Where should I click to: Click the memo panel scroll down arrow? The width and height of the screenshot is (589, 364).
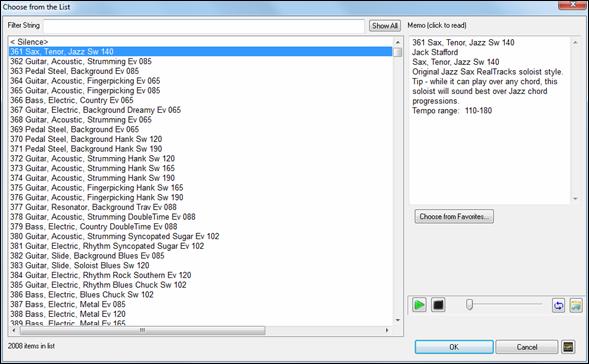click(x=575, y=198)
